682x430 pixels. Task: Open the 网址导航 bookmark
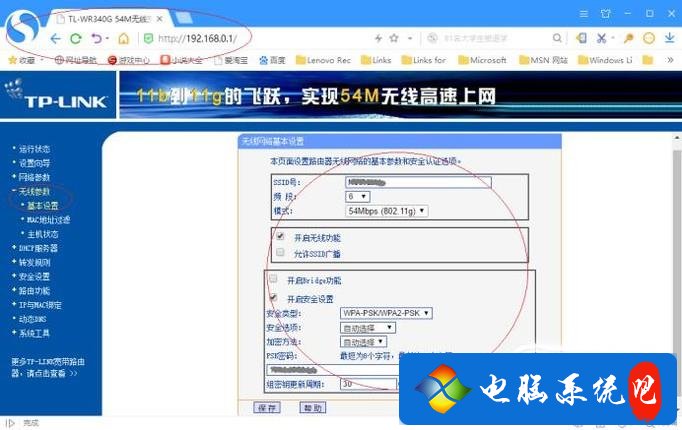click(76, 60)
